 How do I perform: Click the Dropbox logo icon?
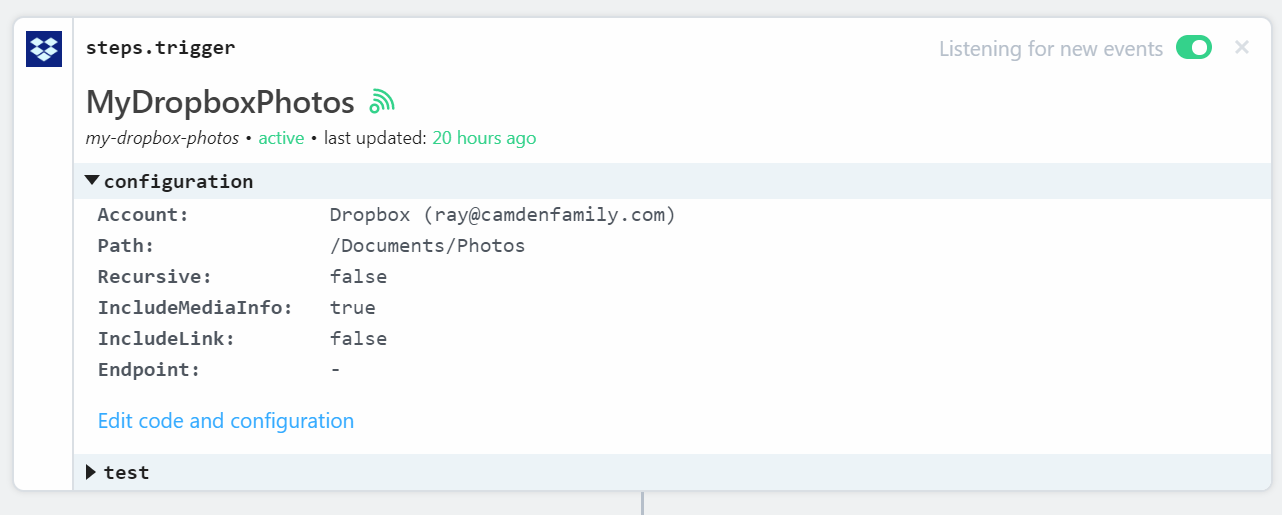(x=44, y=49)
